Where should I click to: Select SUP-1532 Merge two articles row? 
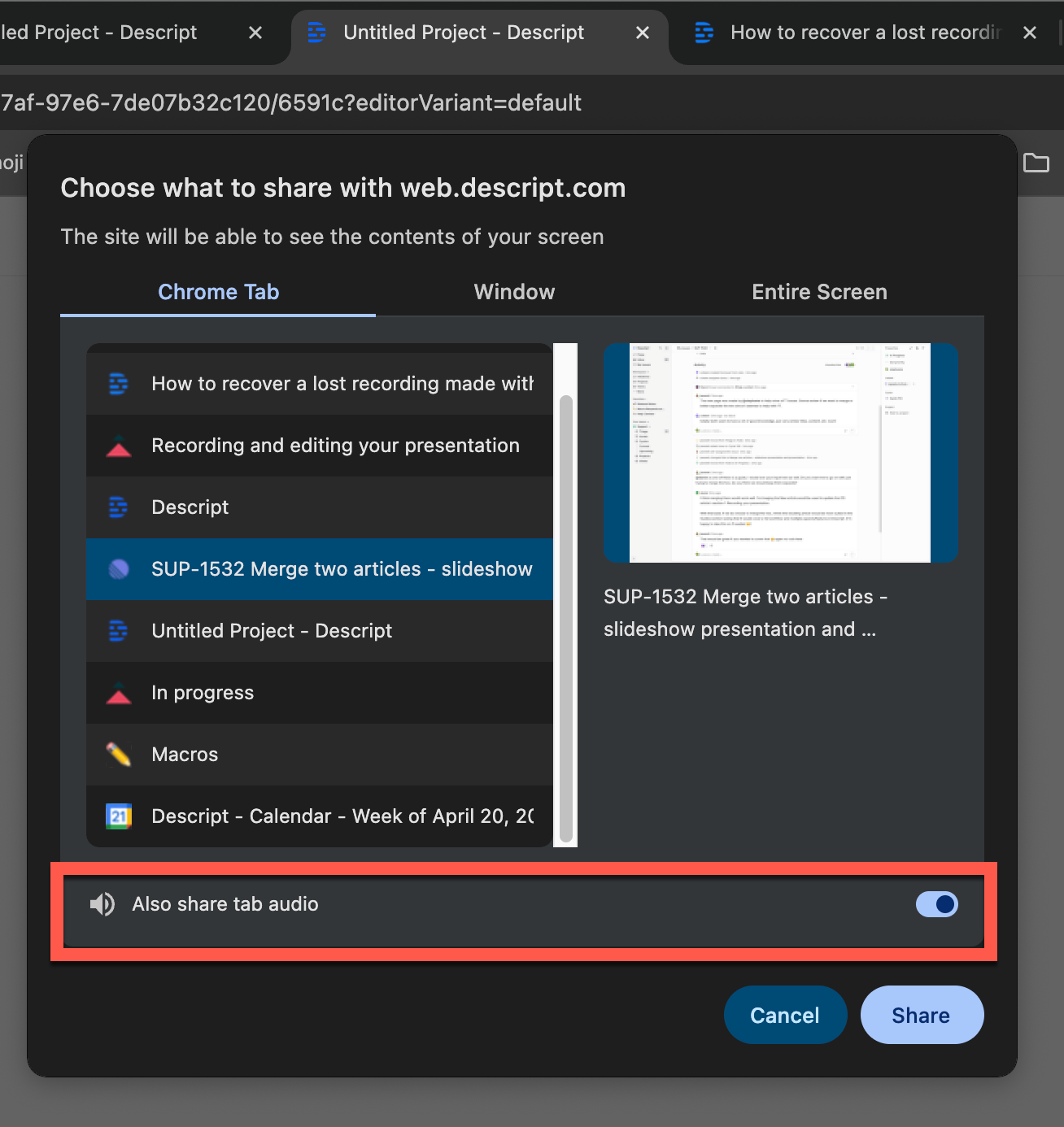click(320, 569)
